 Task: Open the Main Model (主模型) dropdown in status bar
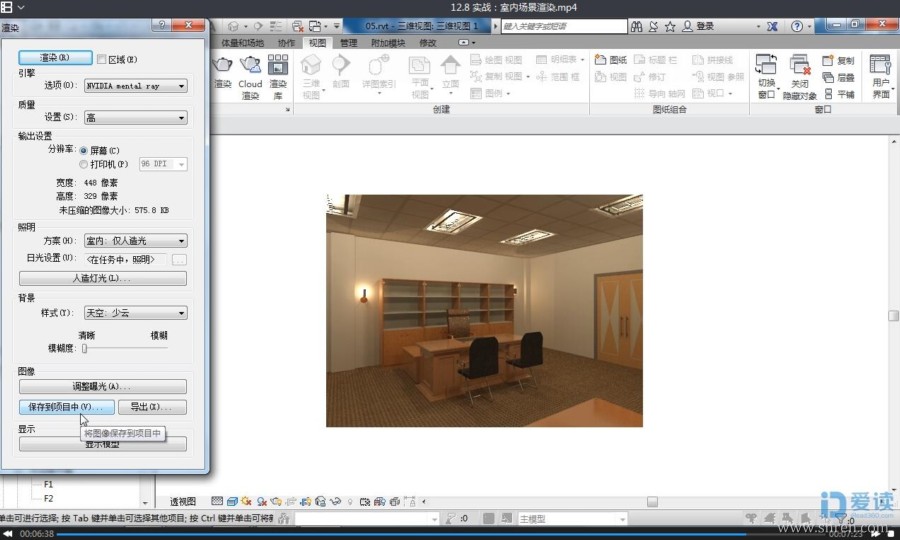click(572, 519)
